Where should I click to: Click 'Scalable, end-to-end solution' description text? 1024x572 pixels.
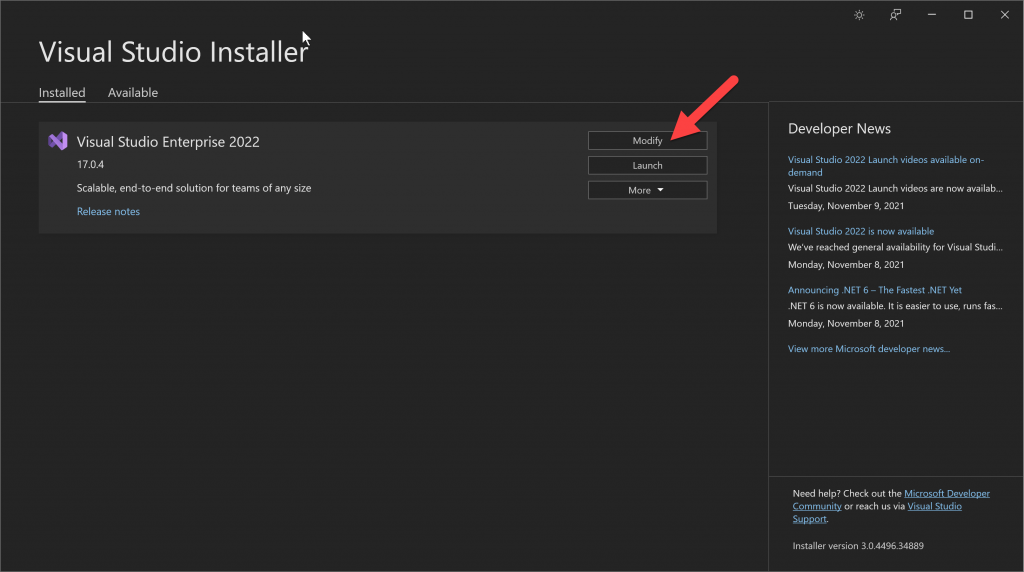194,188
